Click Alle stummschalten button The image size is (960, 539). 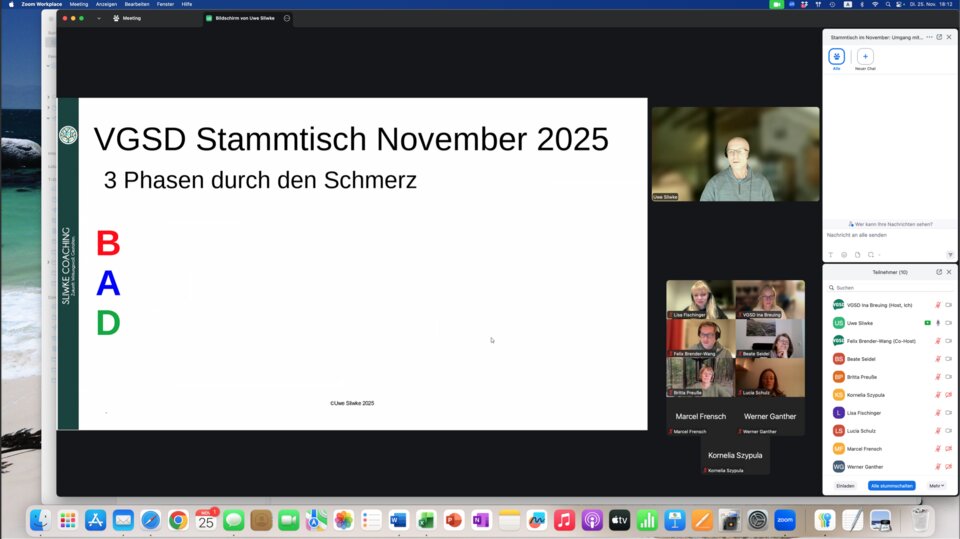(891, 486)
